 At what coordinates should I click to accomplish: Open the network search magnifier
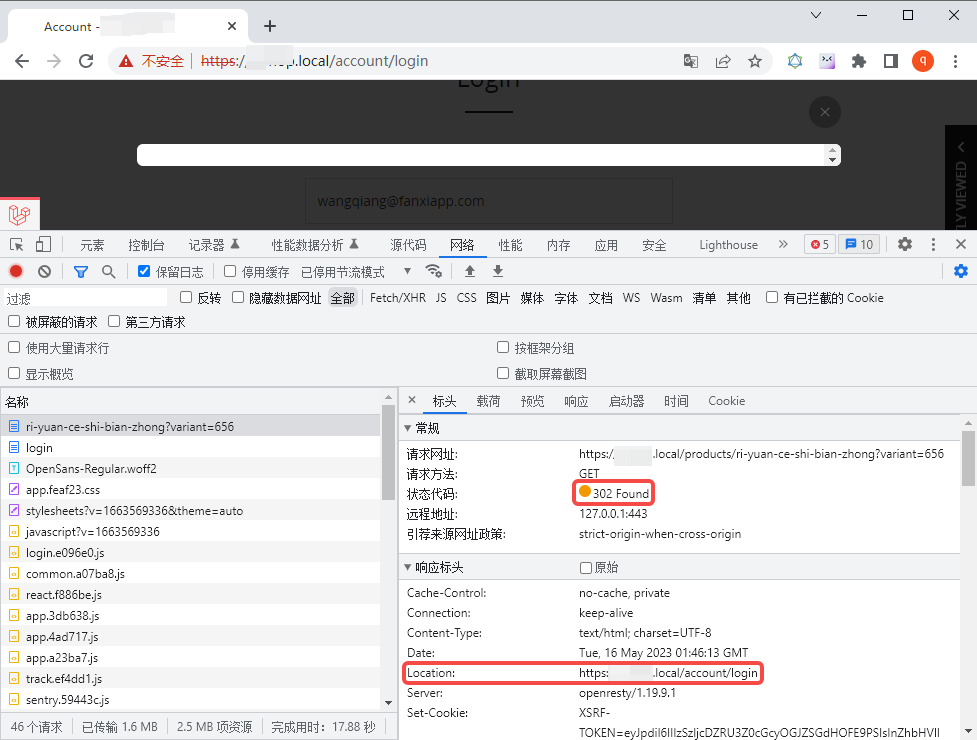(108, 271)
